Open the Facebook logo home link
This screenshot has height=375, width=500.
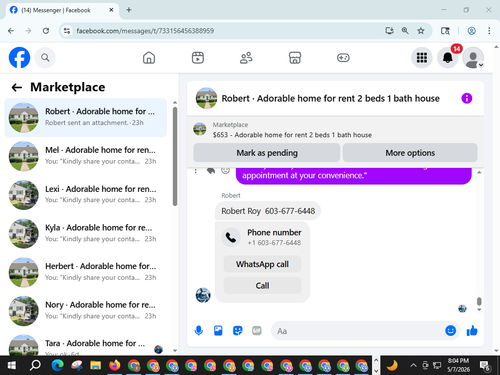19,58
